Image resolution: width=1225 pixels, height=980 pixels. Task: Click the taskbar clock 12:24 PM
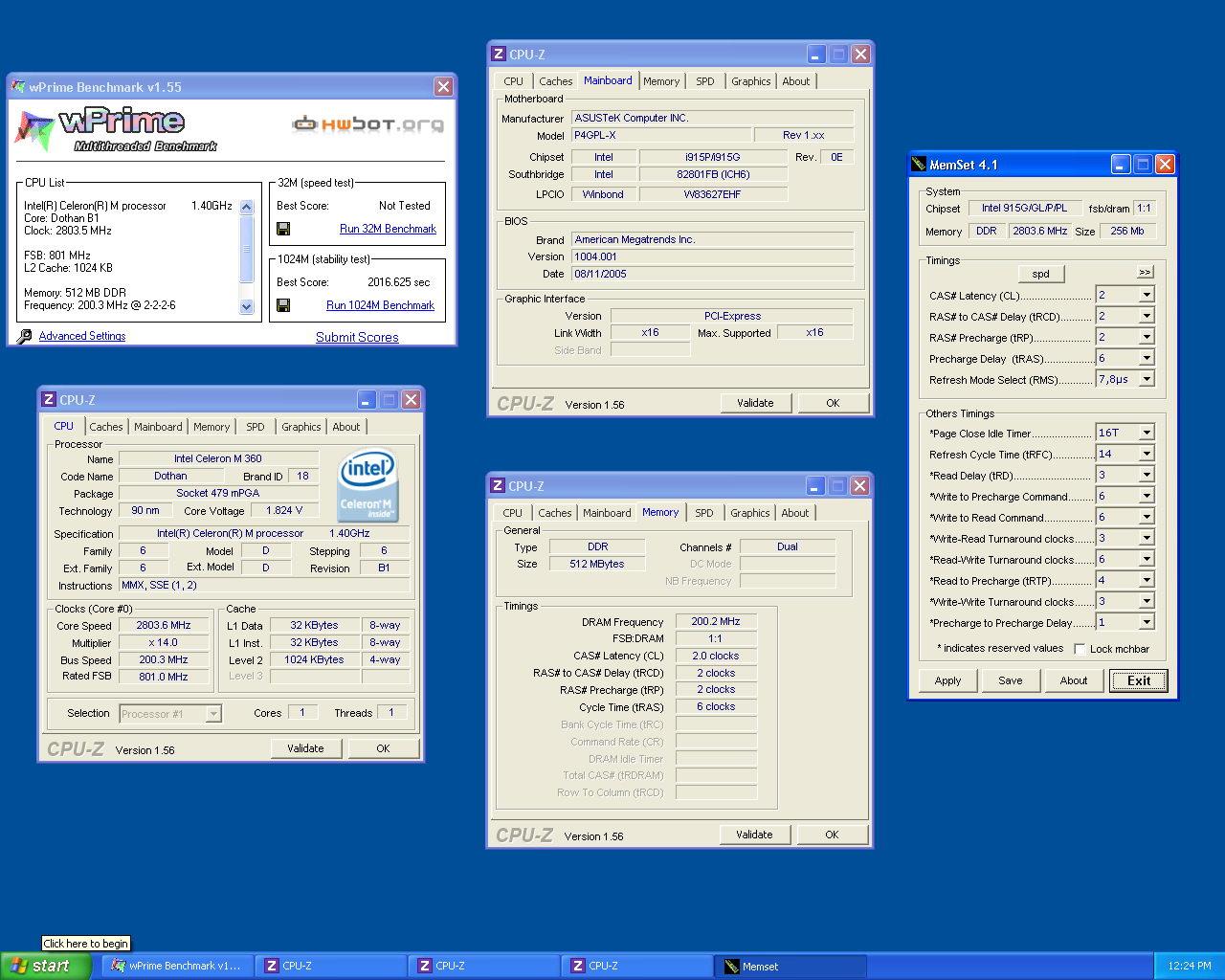click(1190, 966)
